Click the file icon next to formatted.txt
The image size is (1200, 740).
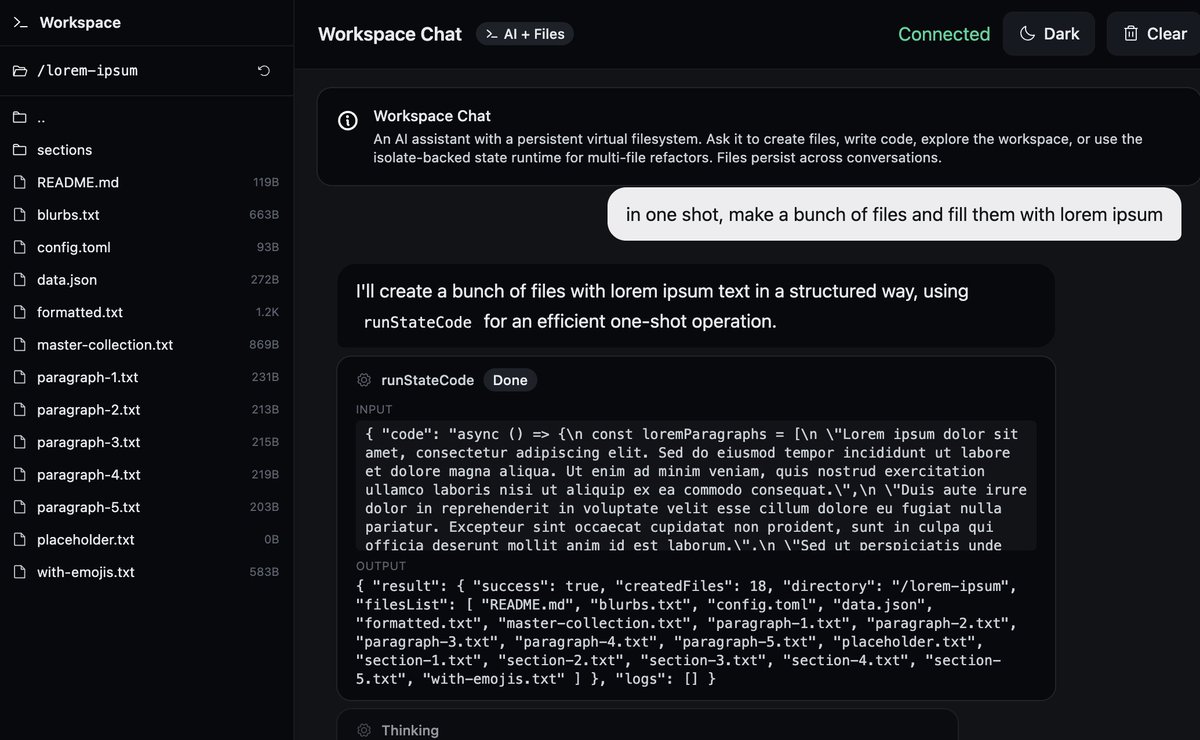pos(20,313)
